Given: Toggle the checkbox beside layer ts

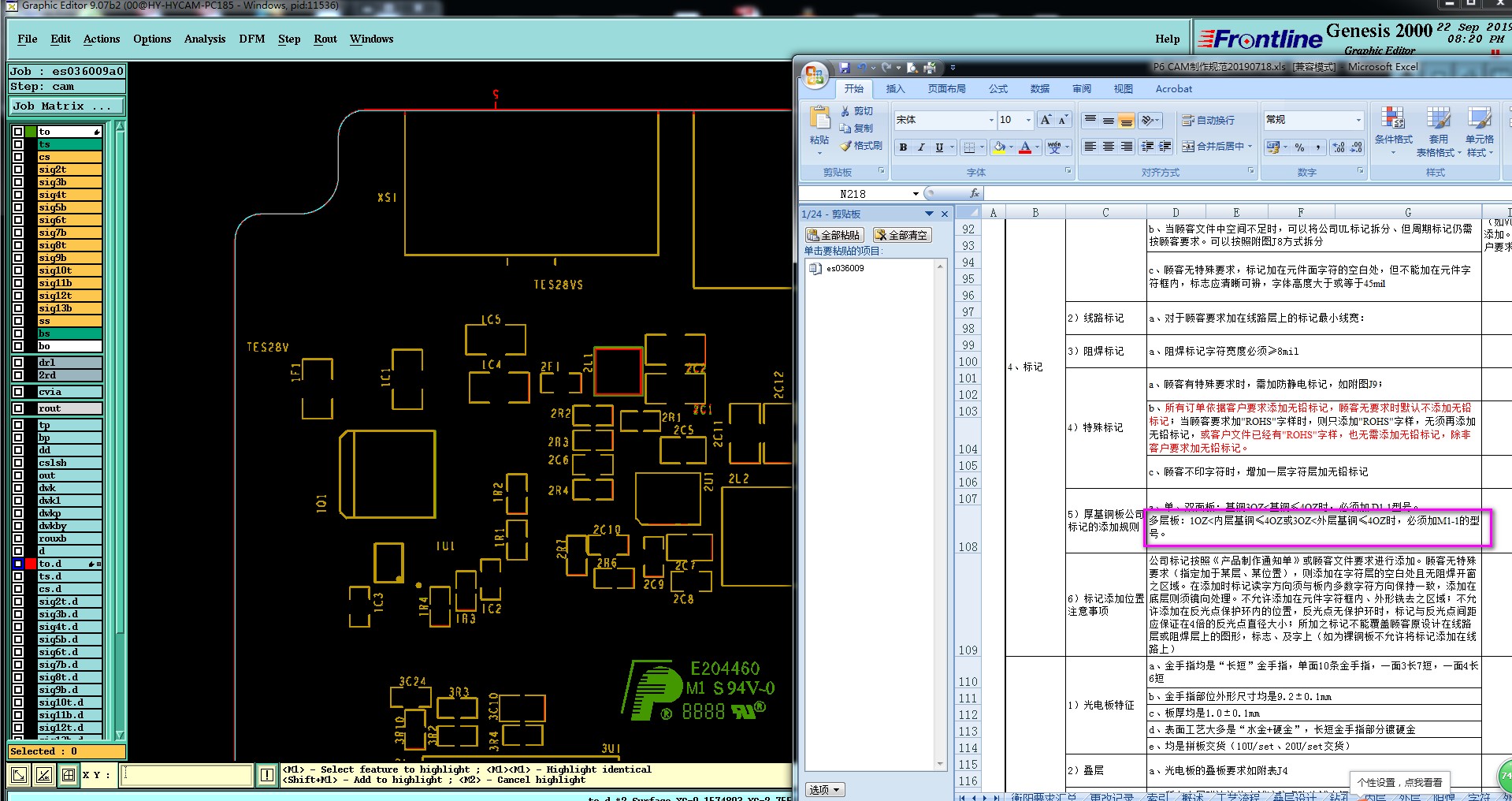Looking at the screenshot, I should point(18,144).
